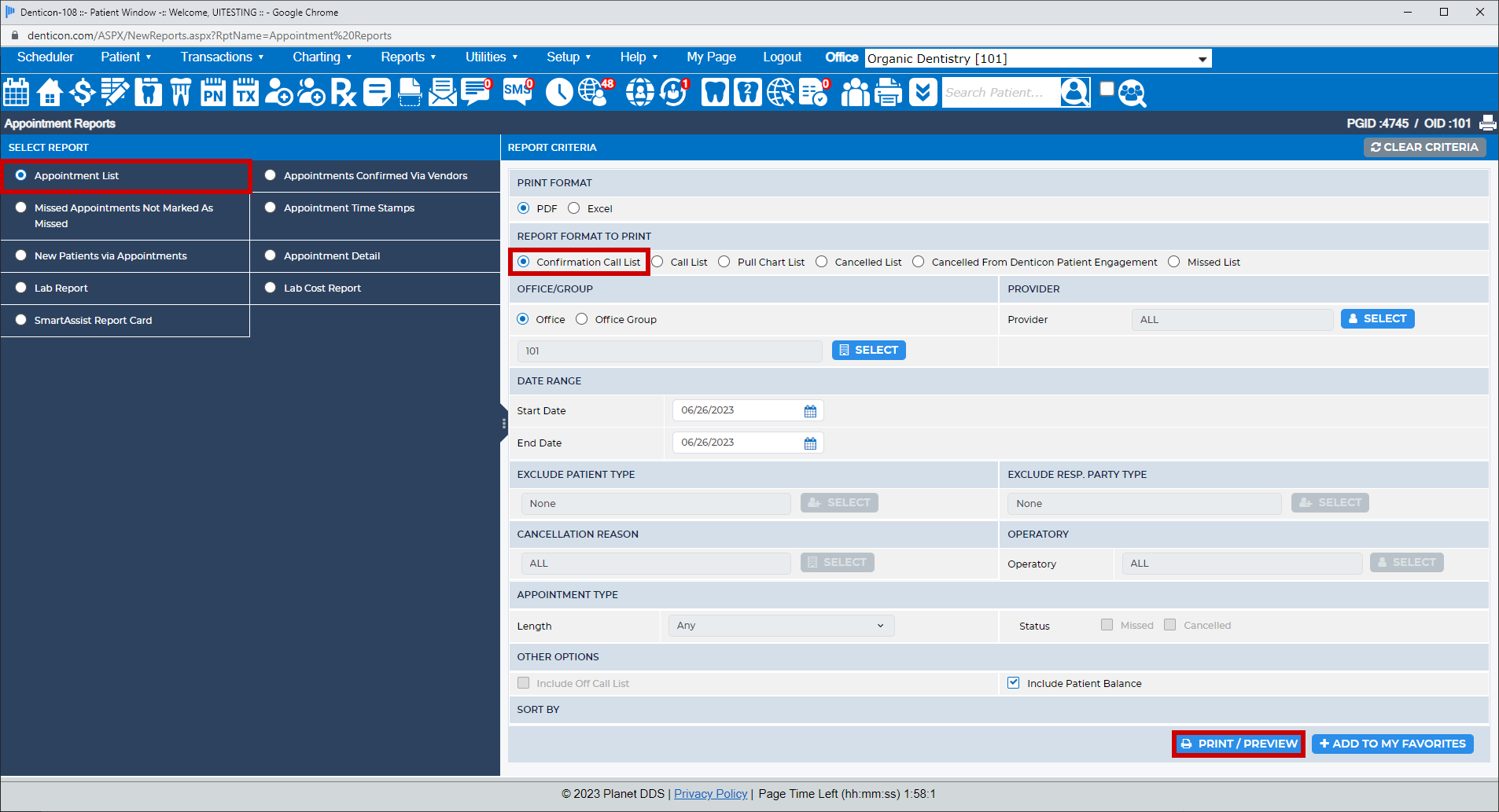The height and width of the screenshot is (812, 1499).
Task: Click the people group icon
Action: [x=856, y=92]
